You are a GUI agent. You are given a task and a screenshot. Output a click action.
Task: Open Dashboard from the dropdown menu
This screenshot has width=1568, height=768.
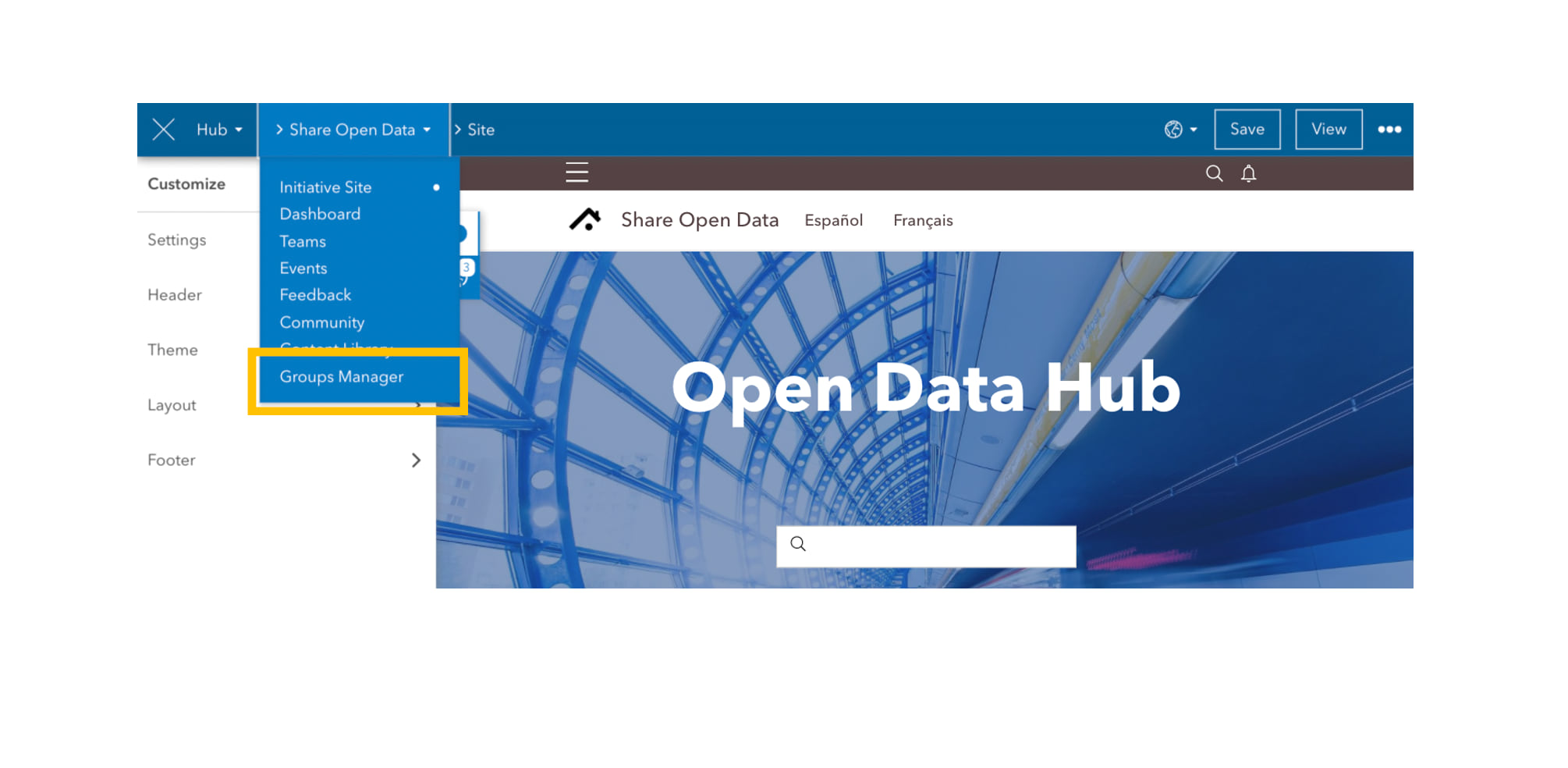coord(320,214)
